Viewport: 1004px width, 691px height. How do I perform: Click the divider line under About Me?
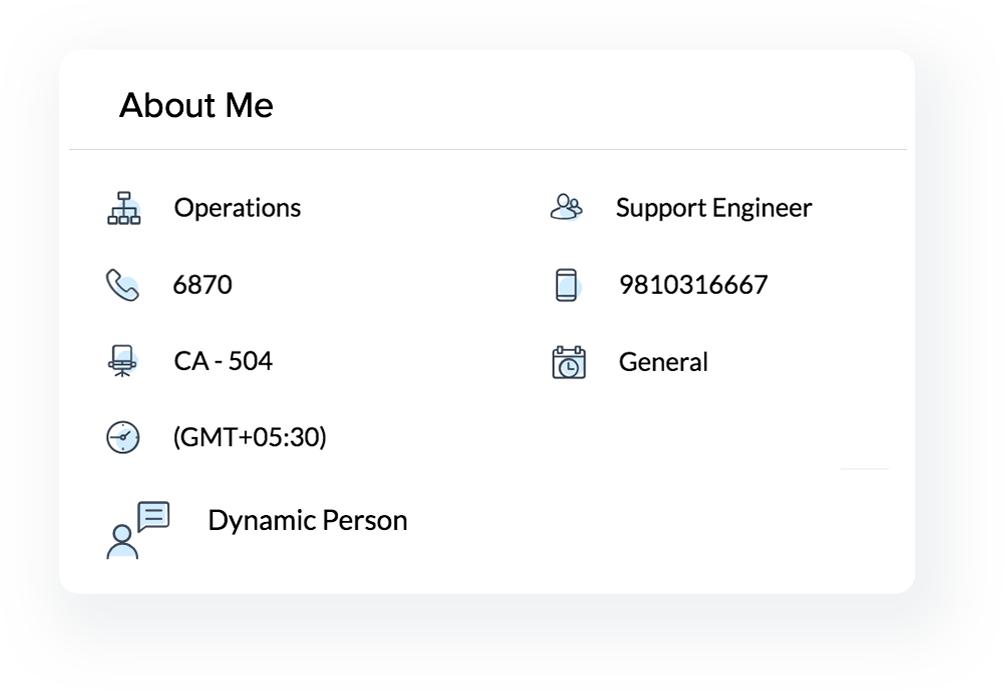(x=487, y=150)
